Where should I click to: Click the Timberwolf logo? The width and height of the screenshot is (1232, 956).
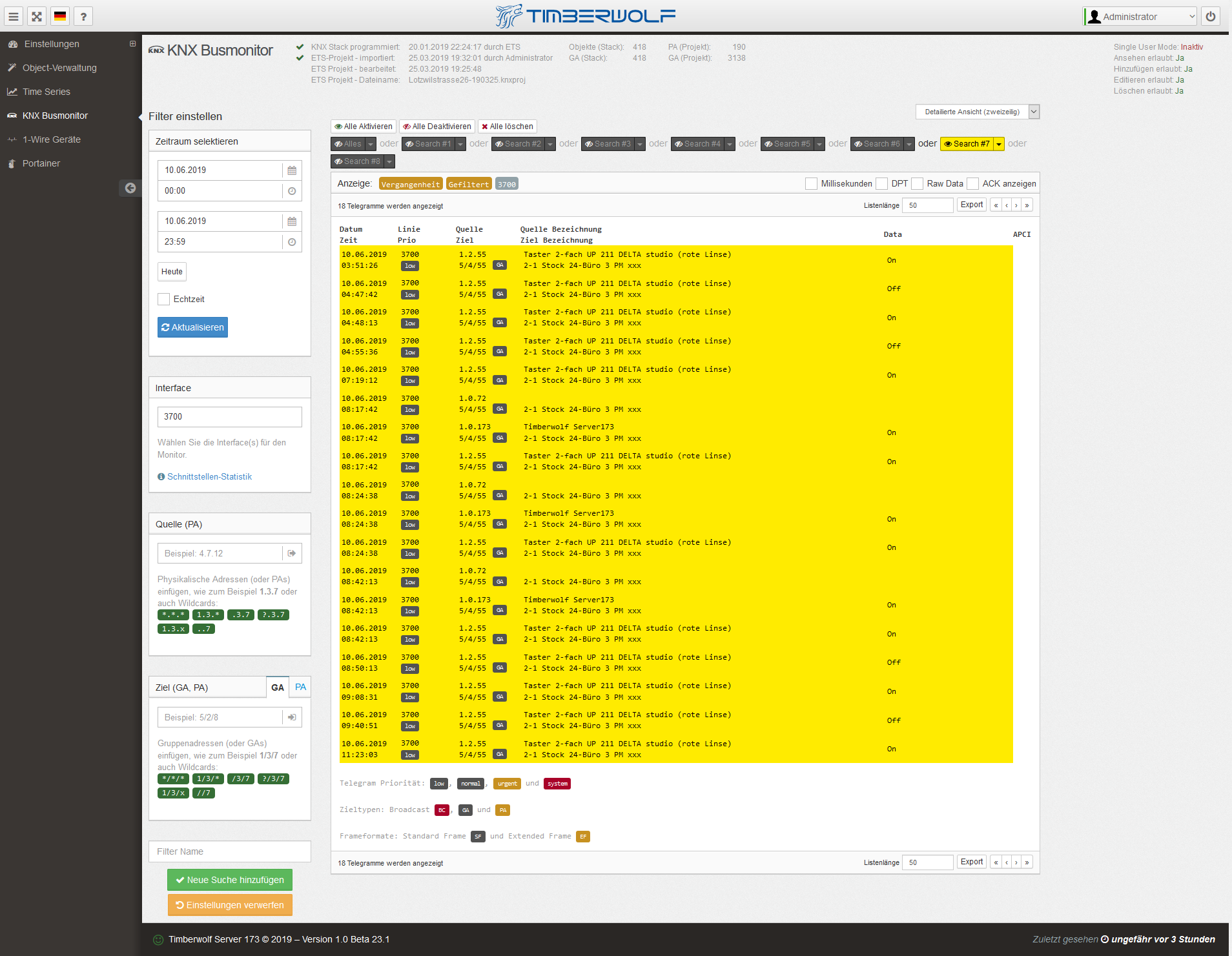pos(585,16)
